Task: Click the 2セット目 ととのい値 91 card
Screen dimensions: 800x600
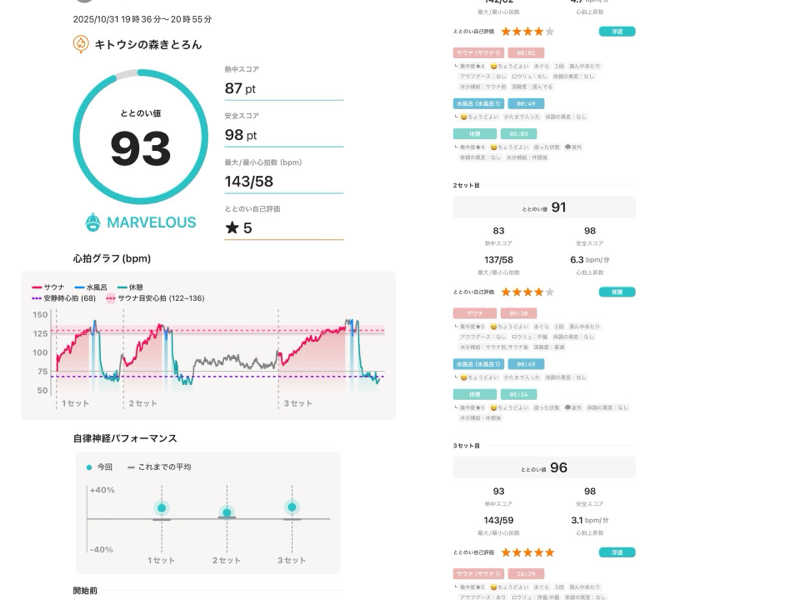Action: [544, 207]
